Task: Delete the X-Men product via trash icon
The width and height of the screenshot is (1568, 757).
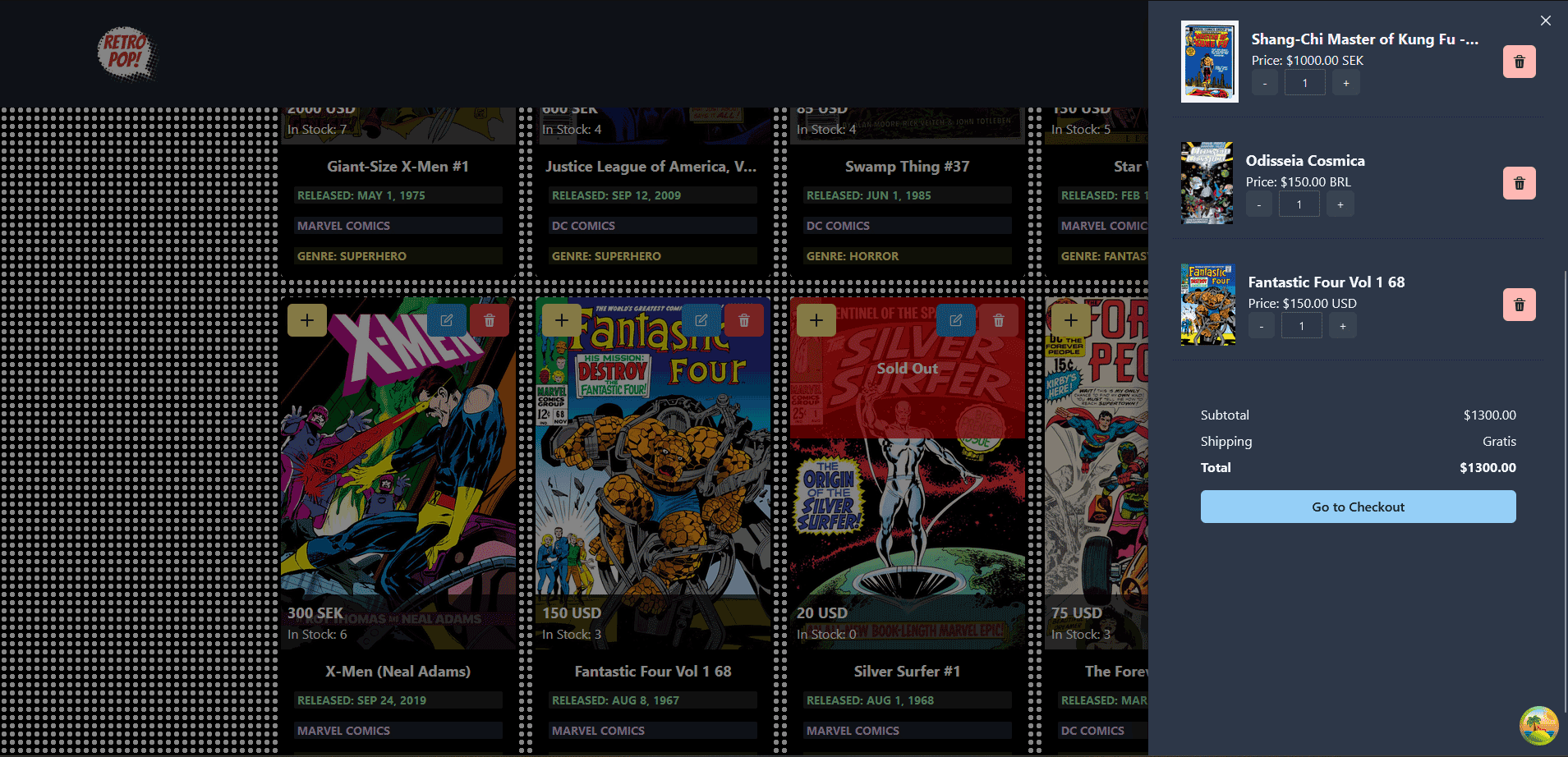Action: point(490,319)
